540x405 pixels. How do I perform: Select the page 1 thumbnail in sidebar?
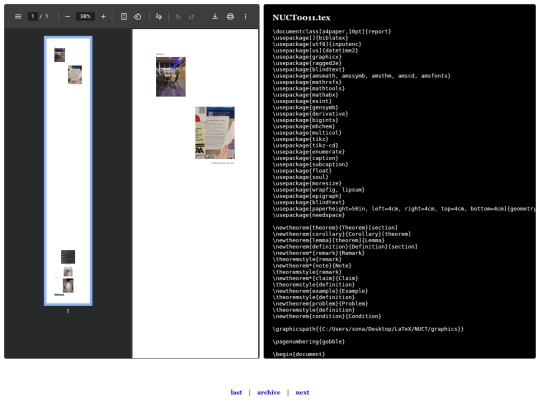pos(68,171)
